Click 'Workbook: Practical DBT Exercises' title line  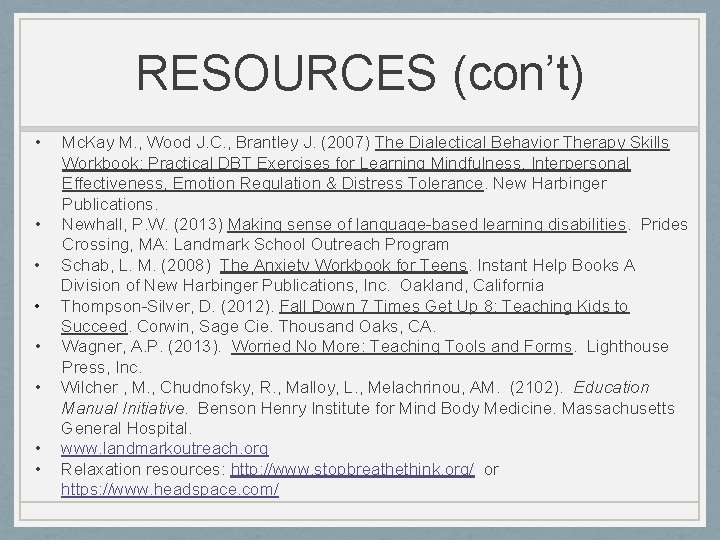pyautogui.click(x=346, y=163)
